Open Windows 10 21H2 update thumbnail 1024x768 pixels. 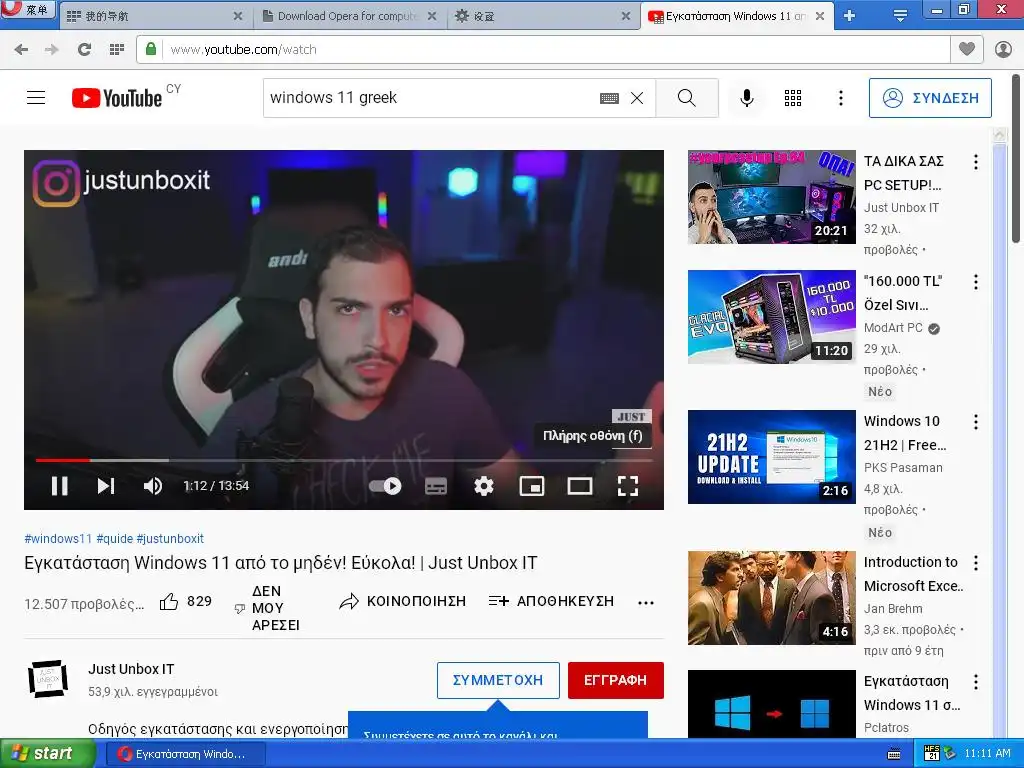771,457
